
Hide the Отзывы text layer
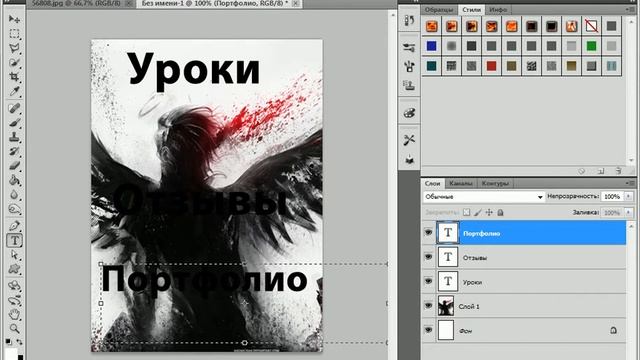[428, 257]
